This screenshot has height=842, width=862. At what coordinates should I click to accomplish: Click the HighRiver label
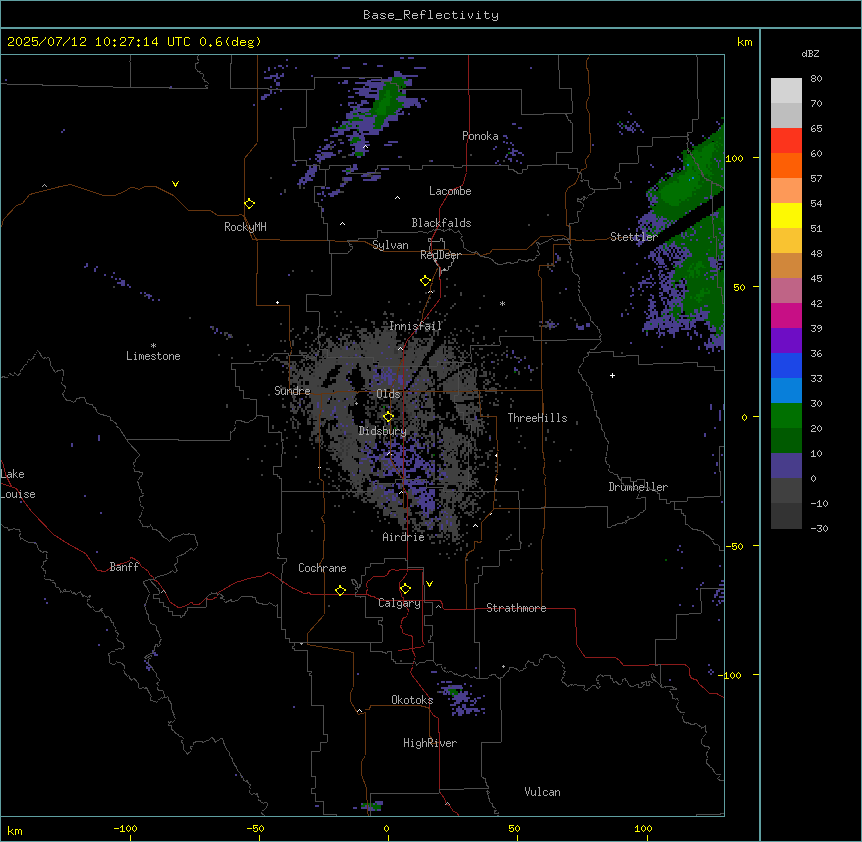click(x=430, y=743)
